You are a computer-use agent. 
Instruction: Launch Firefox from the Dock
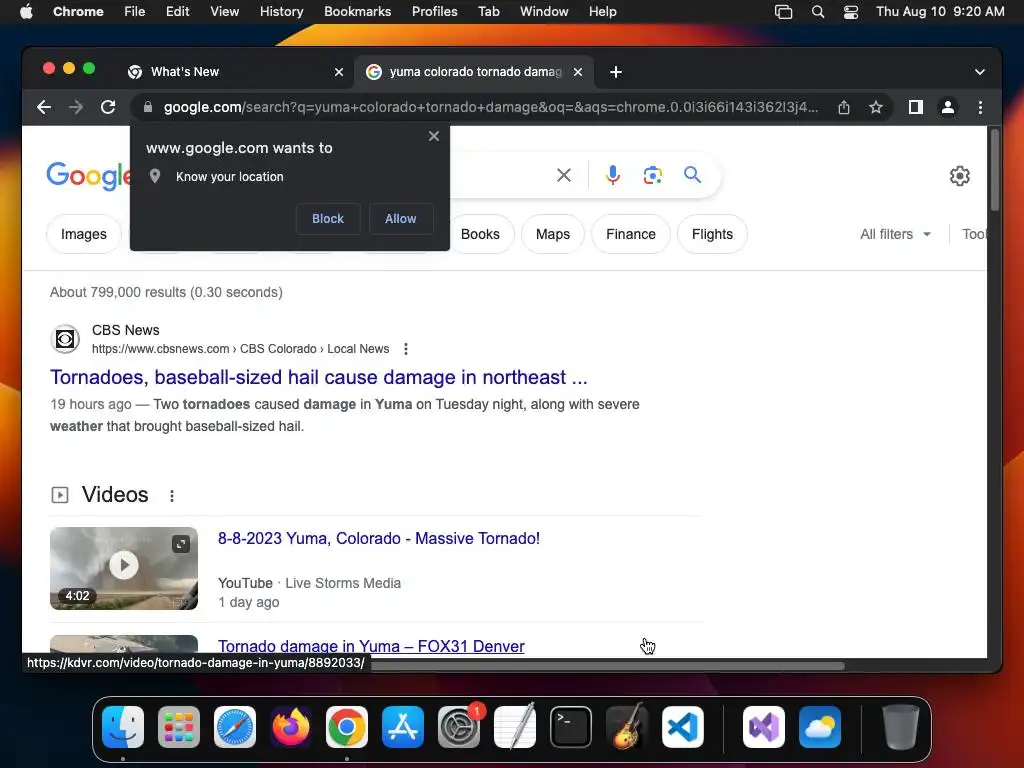tap(291, 727)
